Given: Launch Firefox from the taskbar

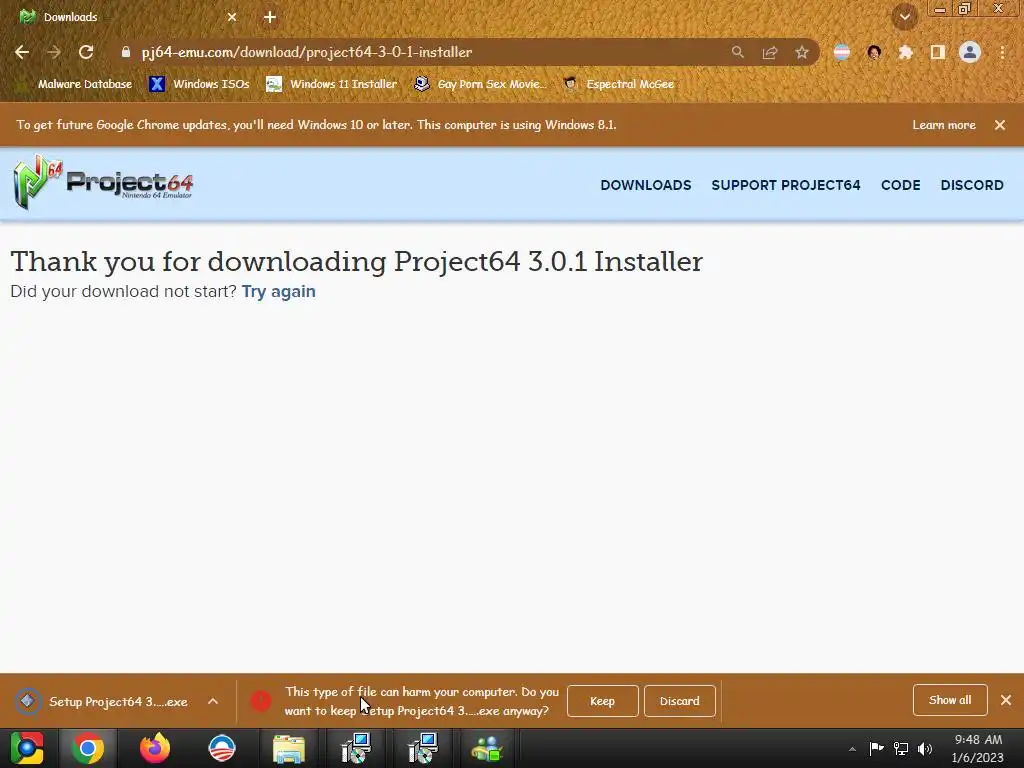Looking at the screenshot, I should [x=155, y=748].
